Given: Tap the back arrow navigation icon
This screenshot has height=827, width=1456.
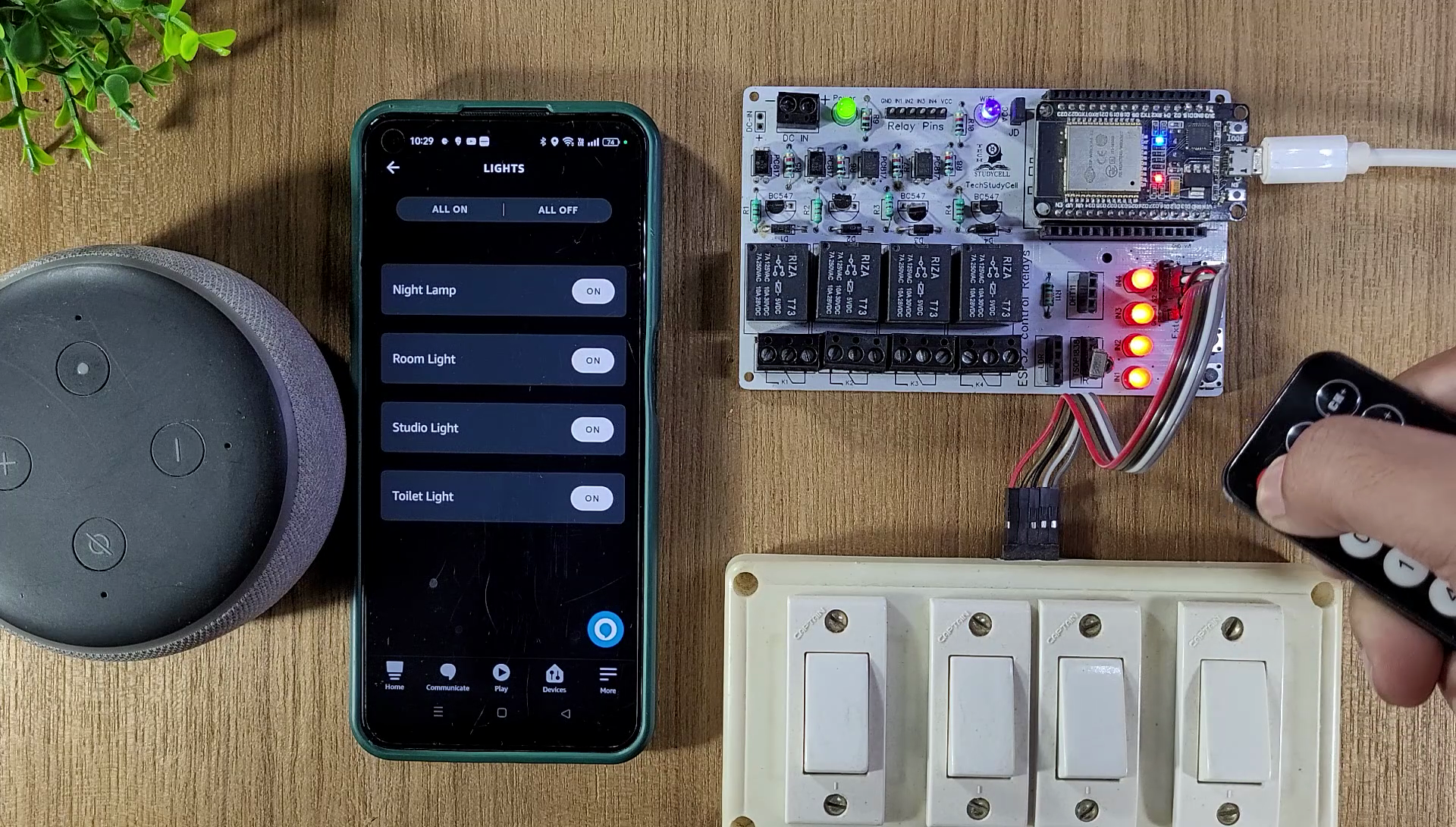Looking at the screenshot, I should click(393, 168).
